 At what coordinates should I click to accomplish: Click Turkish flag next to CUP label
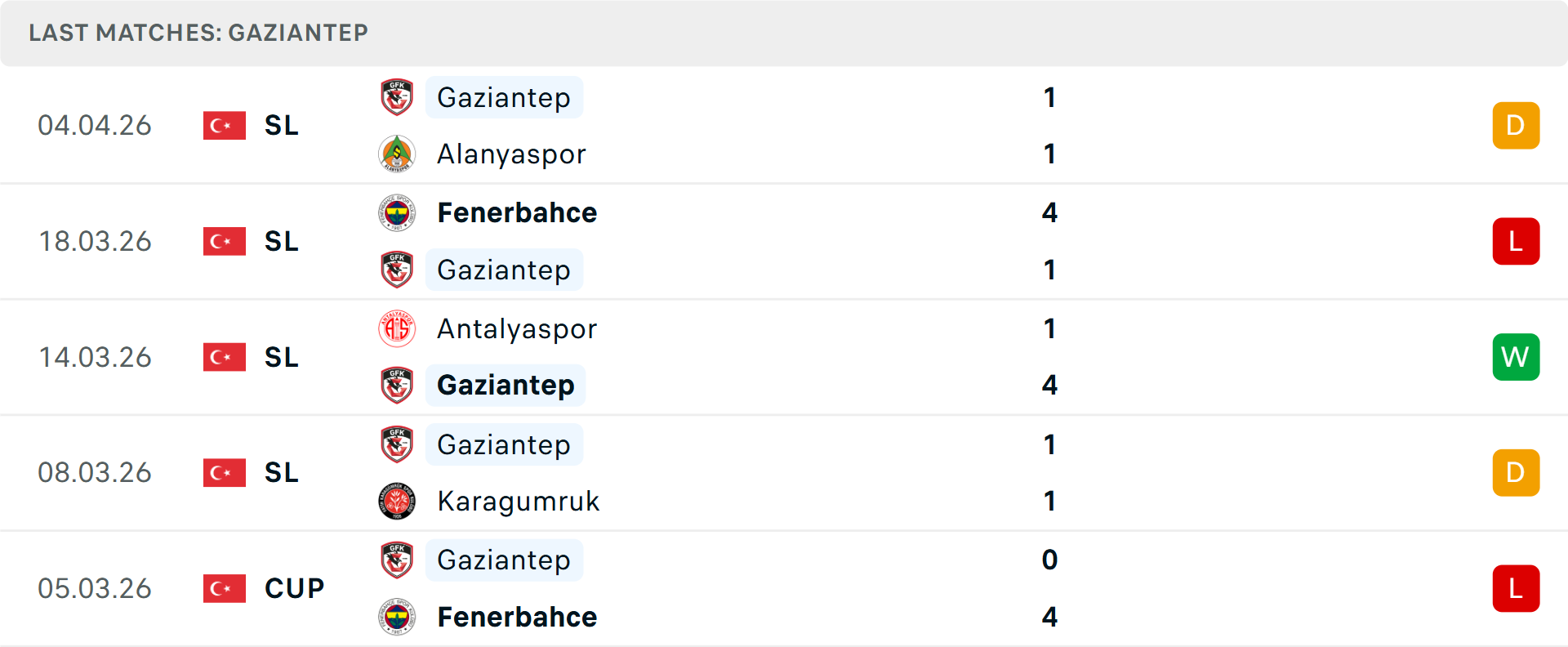[x=225, y=588]
